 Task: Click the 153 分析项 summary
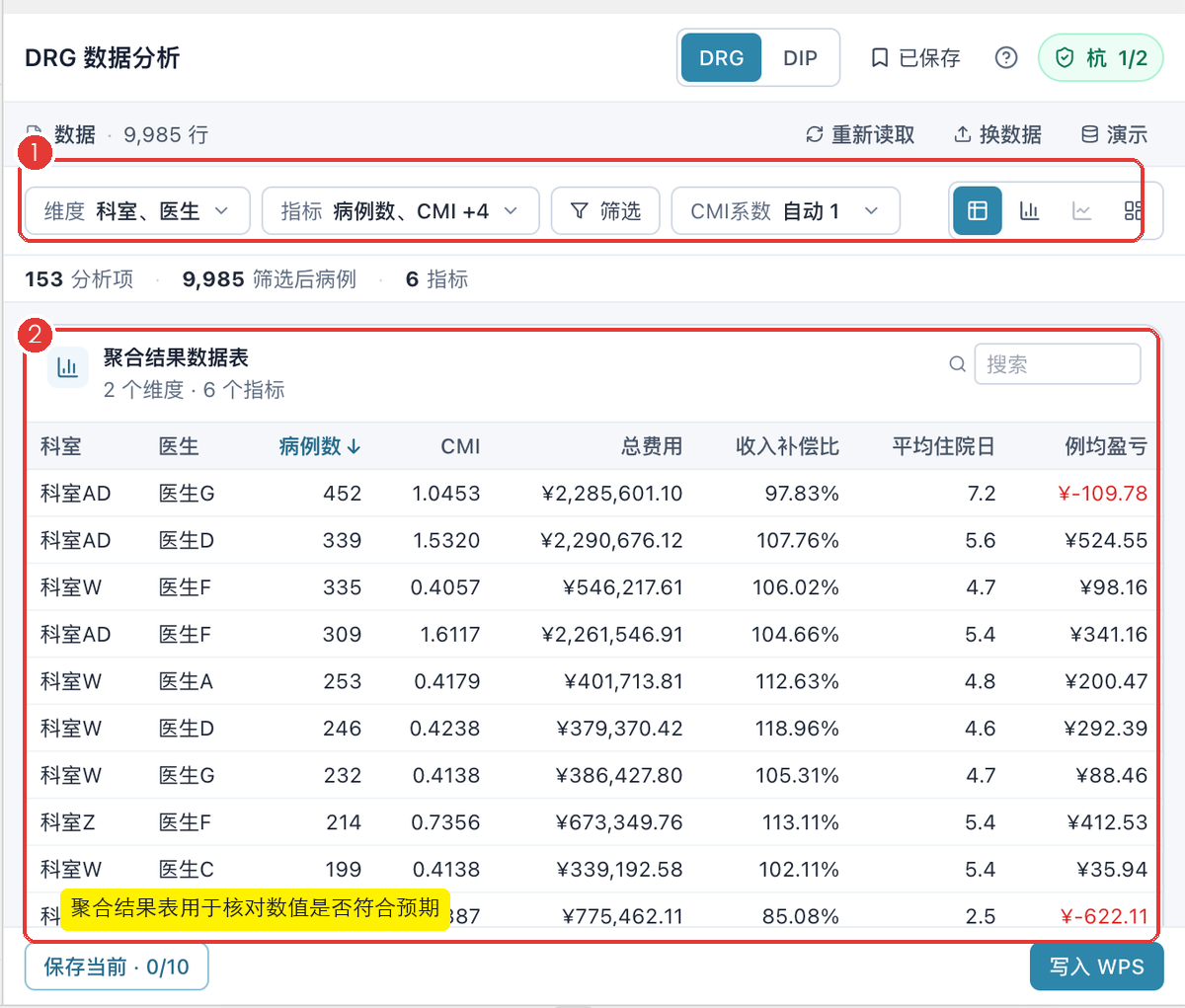(79, 279)
